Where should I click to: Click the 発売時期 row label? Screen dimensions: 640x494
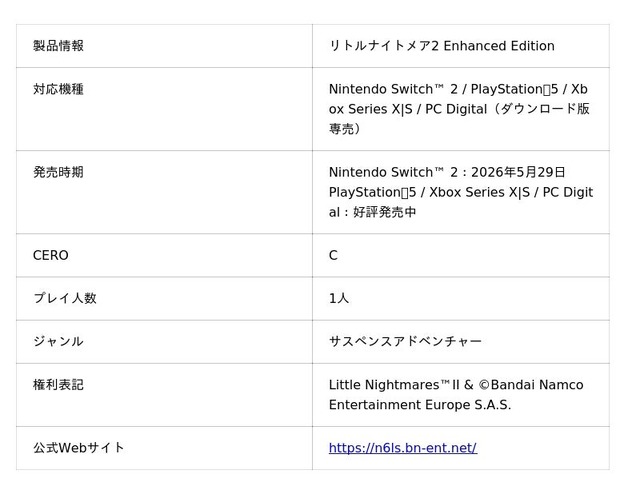[58, 172]
